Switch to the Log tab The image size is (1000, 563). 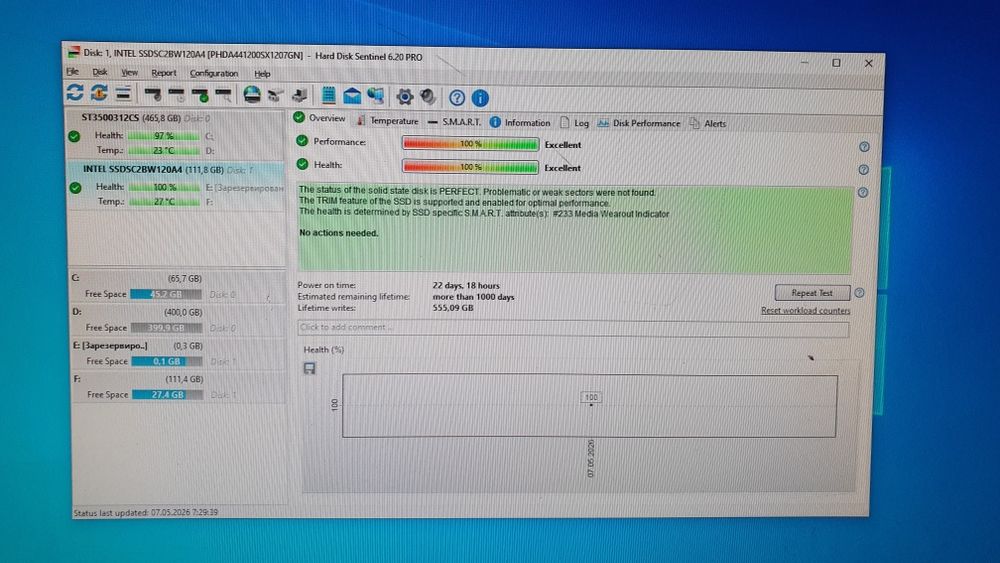pyautogui.click(x=574, y=123)
